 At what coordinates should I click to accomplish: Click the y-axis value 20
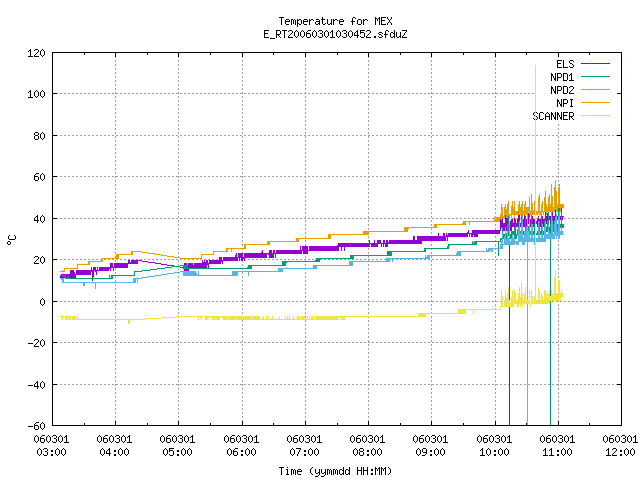(40, 260)
